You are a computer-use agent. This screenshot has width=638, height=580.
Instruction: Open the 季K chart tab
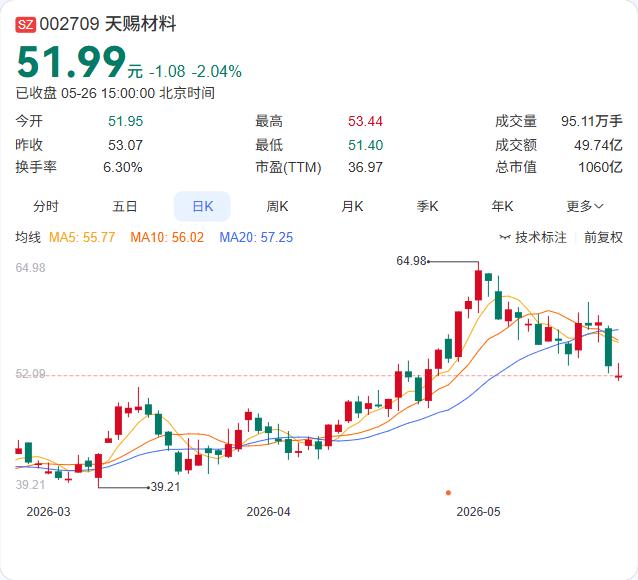[x=427, y=206]
